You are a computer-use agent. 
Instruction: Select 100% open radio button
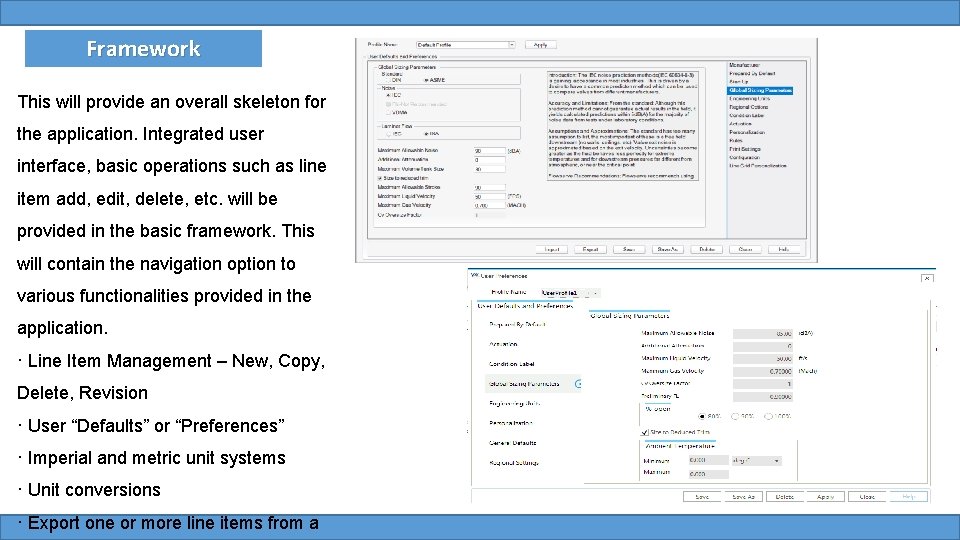pyautogui.click(x=768, y=416)
